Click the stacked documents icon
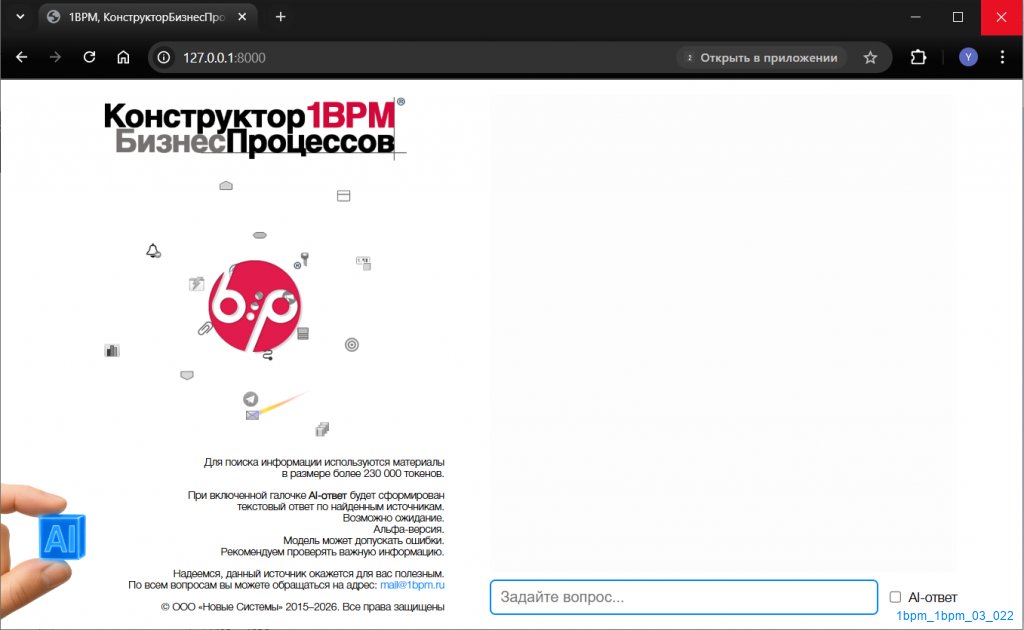The width and height of the screenshot is (1024, 630). click(322, 429)
